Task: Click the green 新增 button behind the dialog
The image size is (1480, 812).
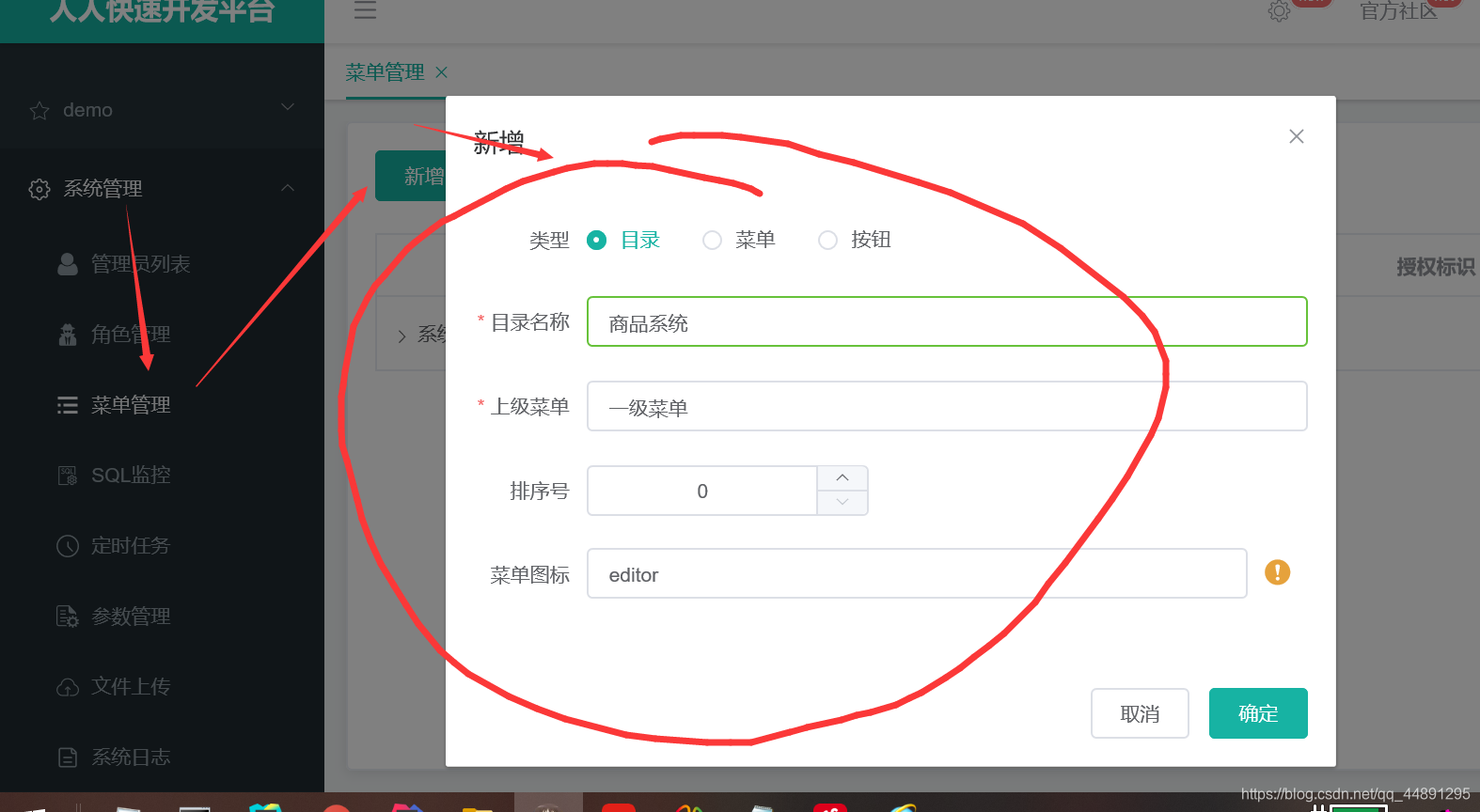Action: (411, 176)
